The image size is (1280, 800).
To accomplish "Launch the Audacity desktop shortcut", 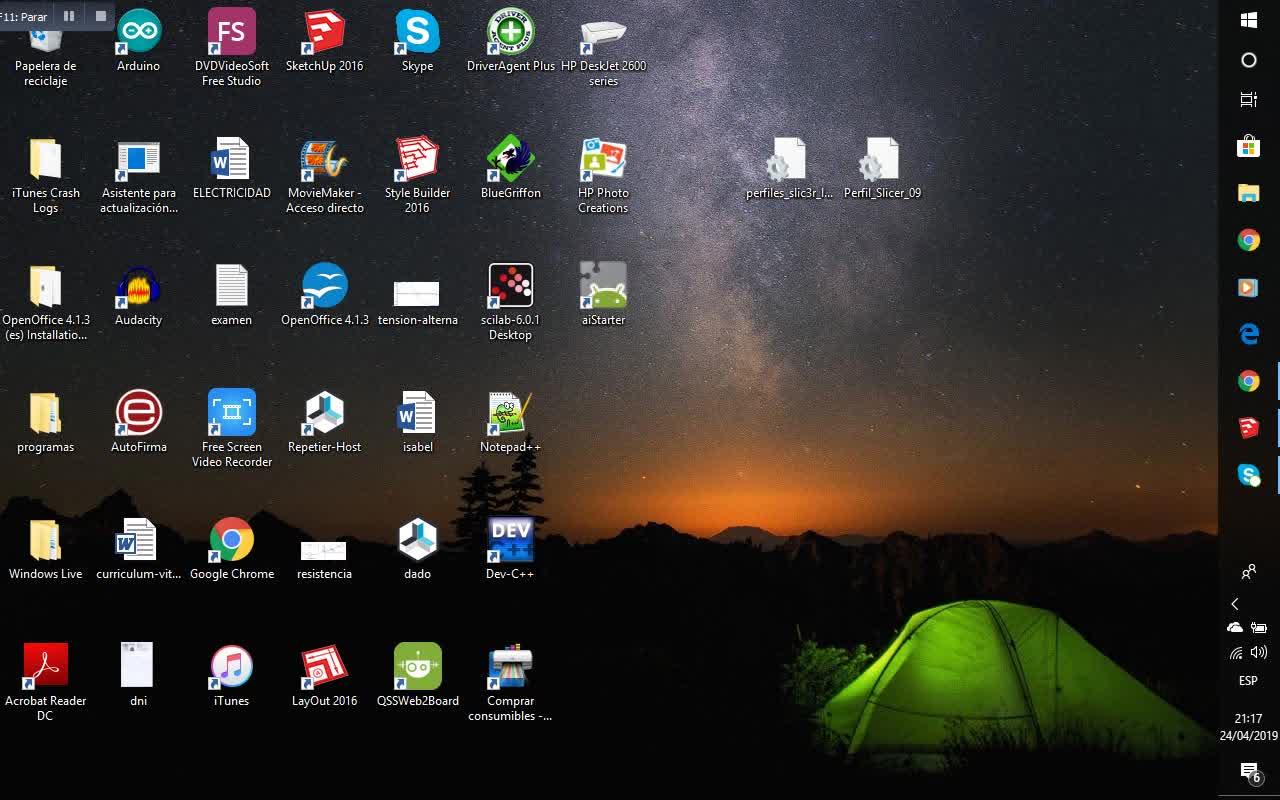I will pyautogui.click(x=138, y=295).
